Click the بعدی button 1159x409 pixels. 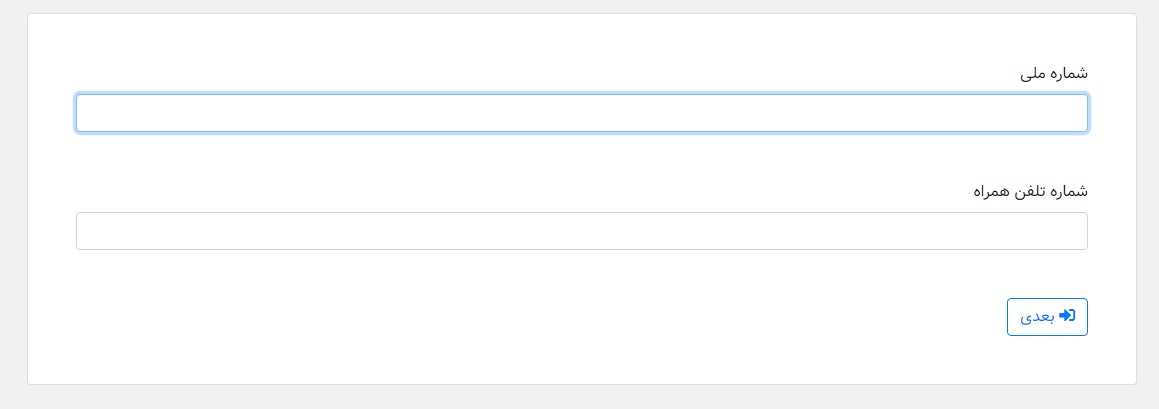click(1047, 317)
